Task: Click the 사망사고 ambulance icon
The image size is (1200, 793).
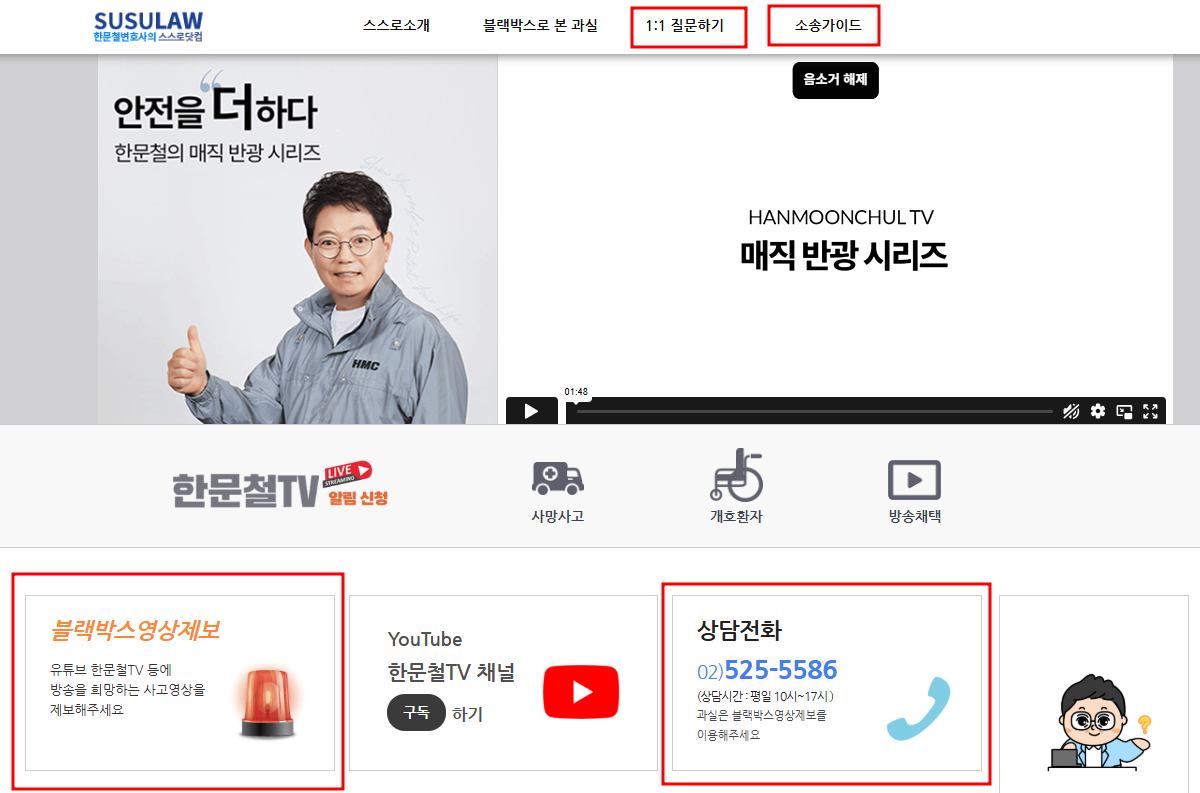Action: pos(558,479)
